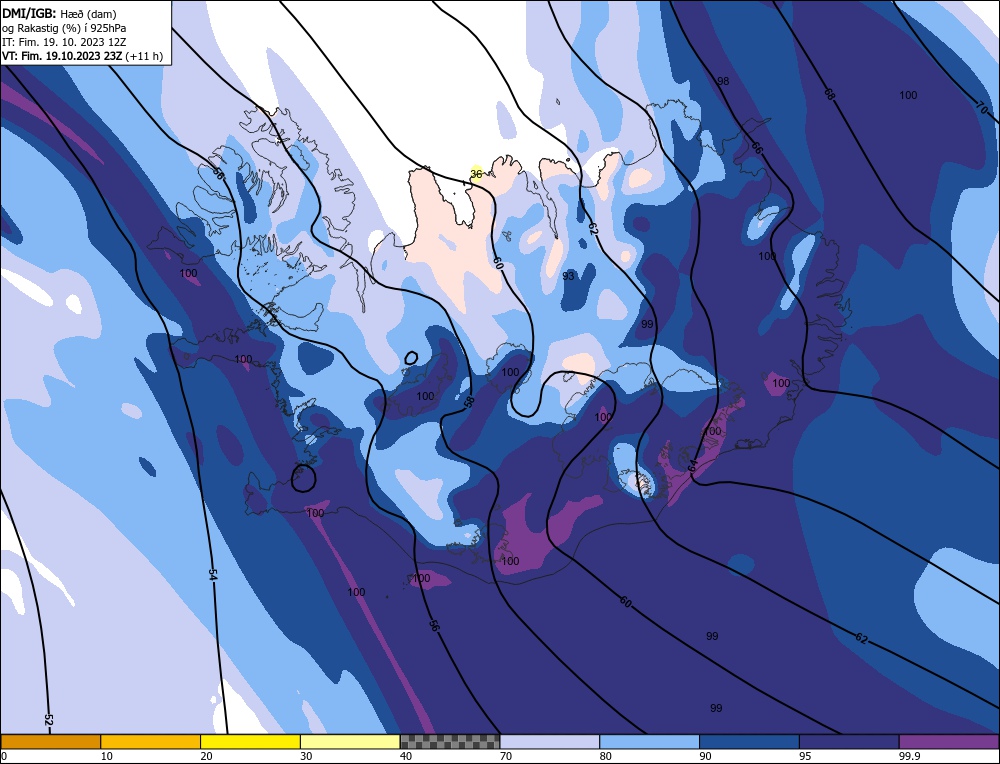Viewport: 1000px width, 764px height.
Task: Click the dark navy 95–99.9 legend swatch
Action: pos(849,741)
